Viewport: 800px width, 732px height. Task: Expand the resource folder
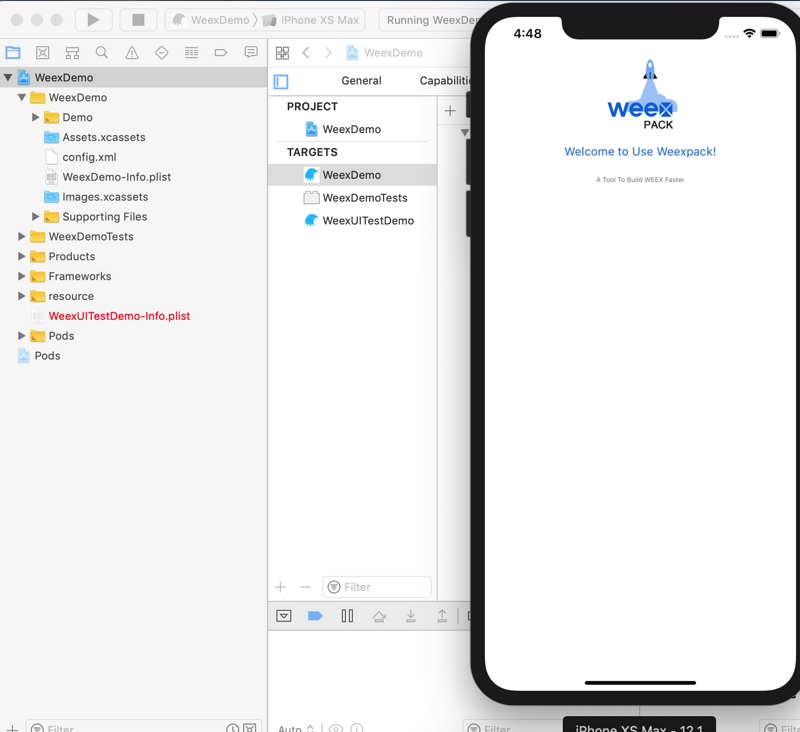tap(21, 296)
